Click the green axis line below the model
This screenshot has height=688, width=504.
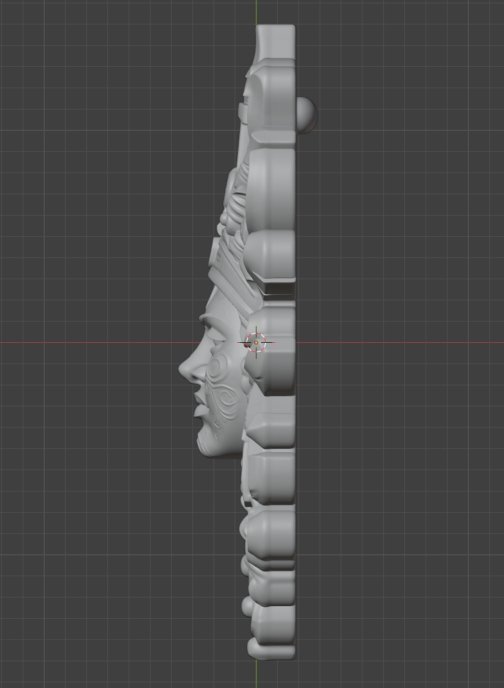click(257, 674)
